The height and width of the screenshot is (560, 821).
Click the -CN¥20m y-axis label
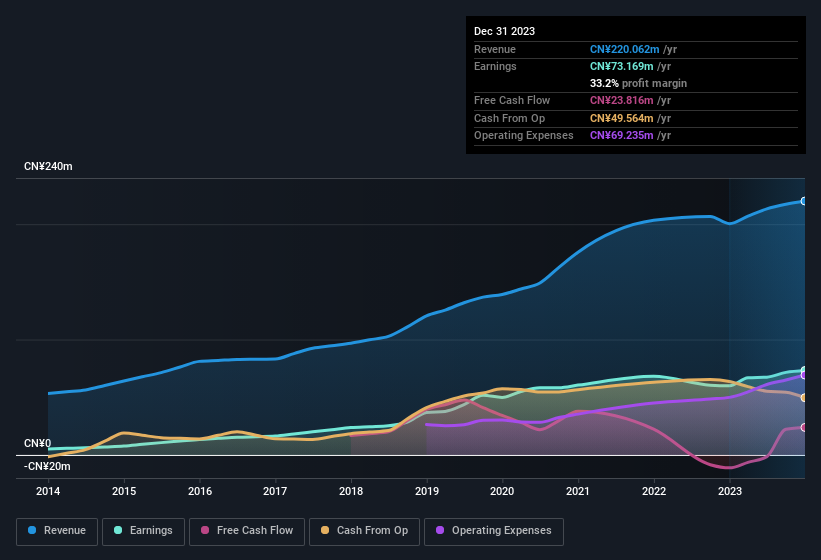[x=47, y=466]
